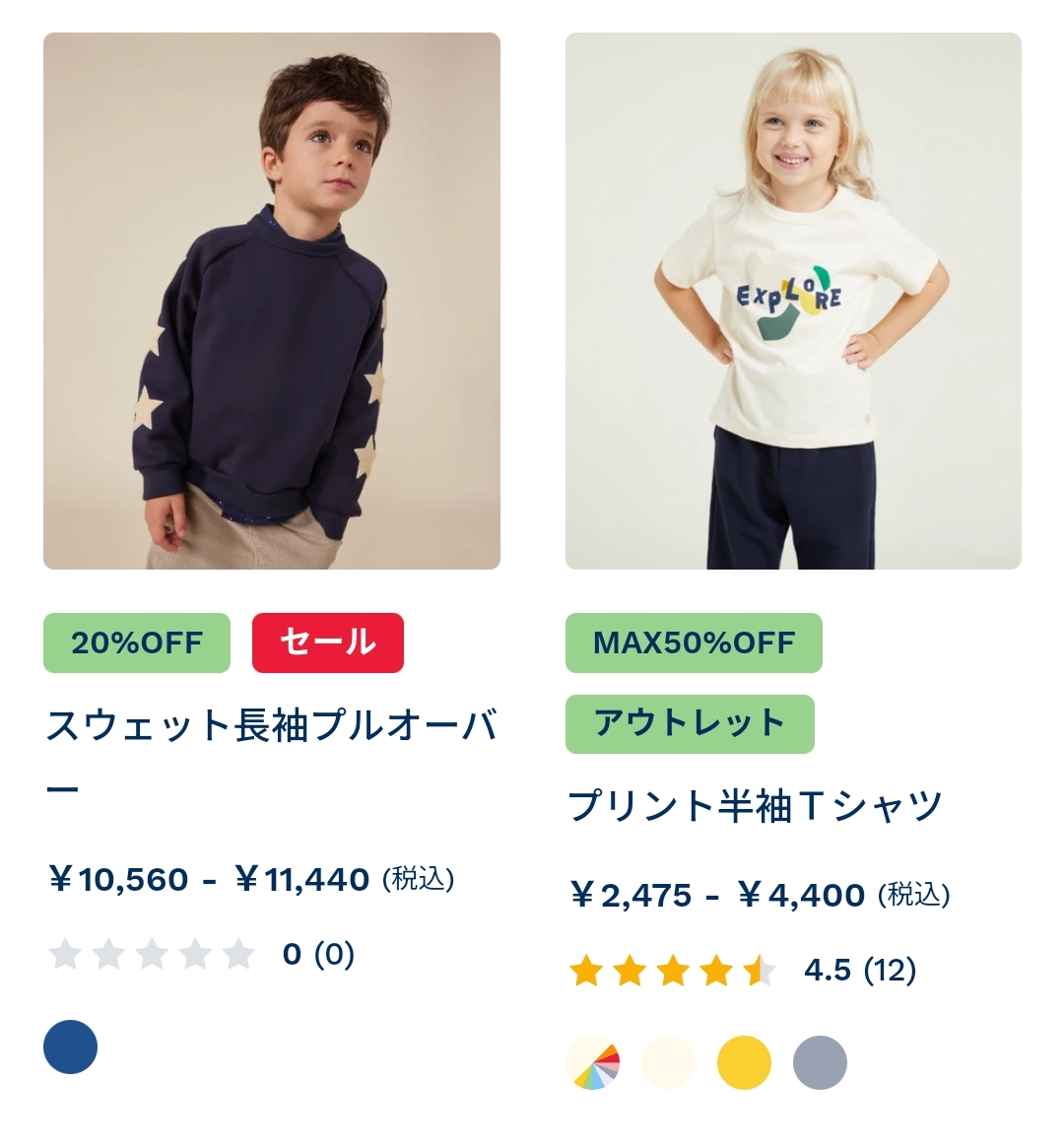Screen dimensions: 1064x1148
Task: Open the EXPLORE print T-shirt product image
Action: 793,301
